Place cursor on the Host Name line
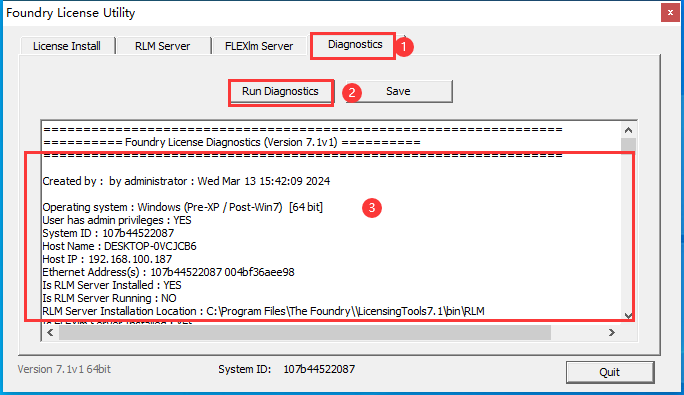Screen dimensions: 684x395 pyautogui.click(x=120, y=246)
